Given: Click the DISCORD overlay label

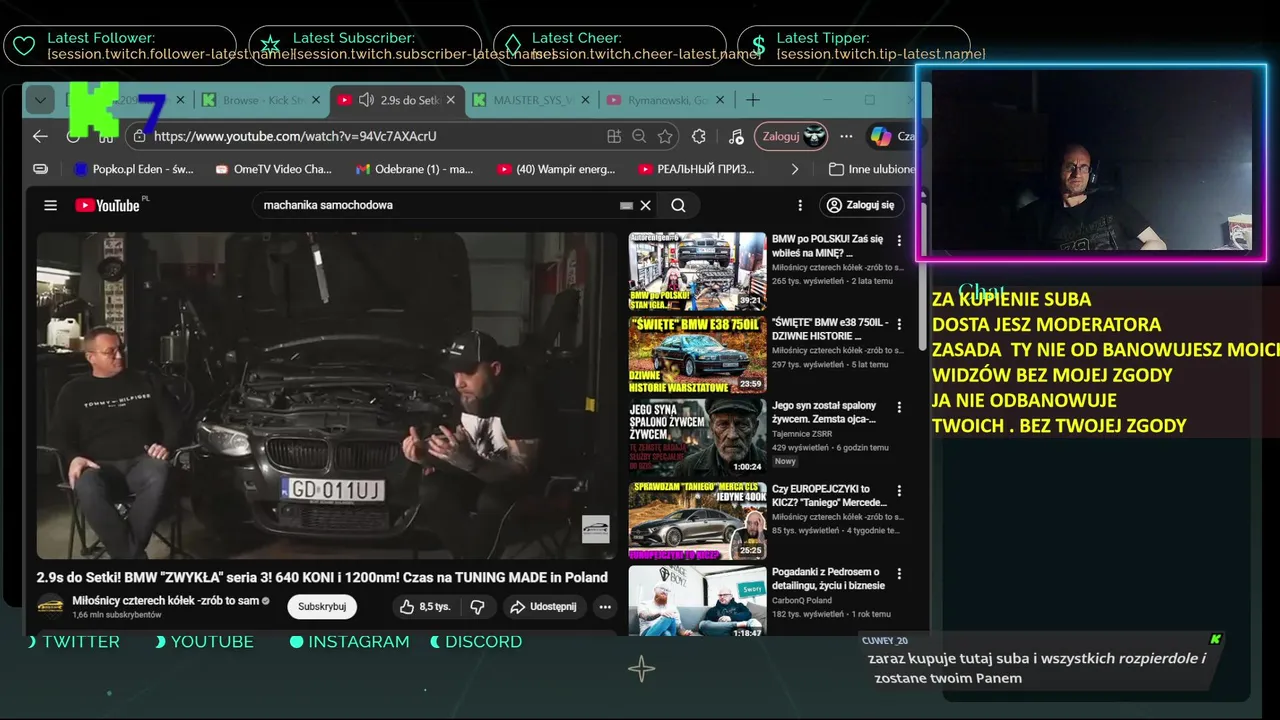Looking at the screenshot, I should (x=483, y=642).
